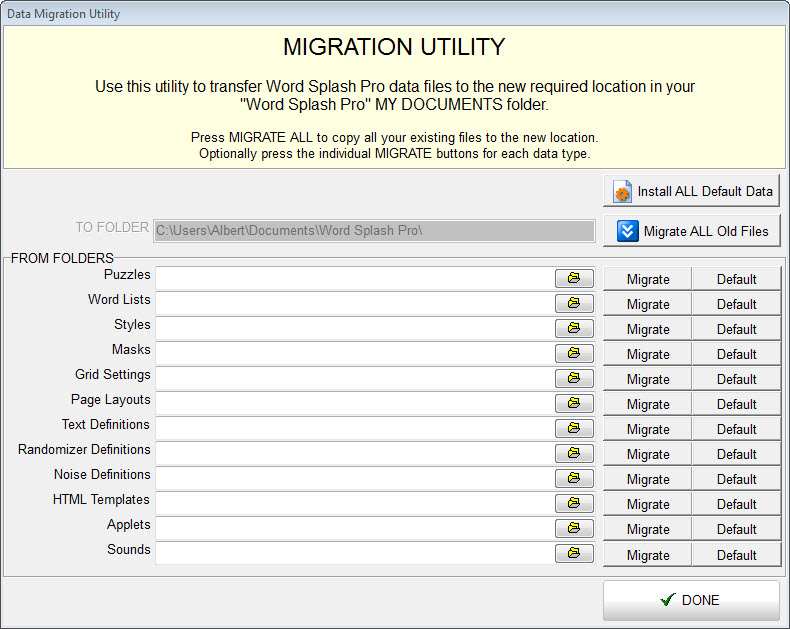Click the Grid Settings path field
This screenshot has height=629, width=790.
(x=355, y=378)
